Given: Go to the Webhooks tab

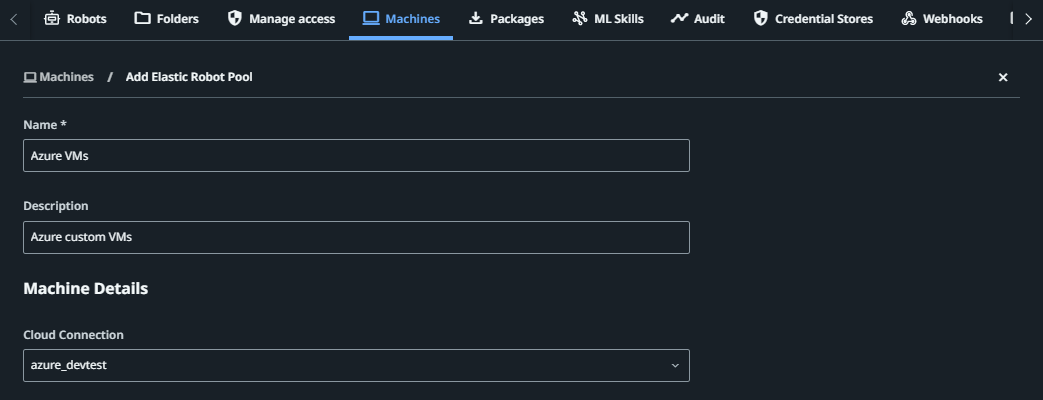Looking at the screenshot, I should click(x=942, y=19).
